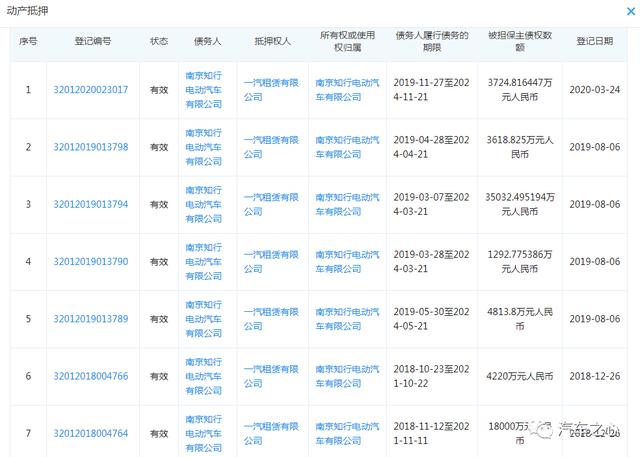Open registration number 32012019013790

click(91, 262)
